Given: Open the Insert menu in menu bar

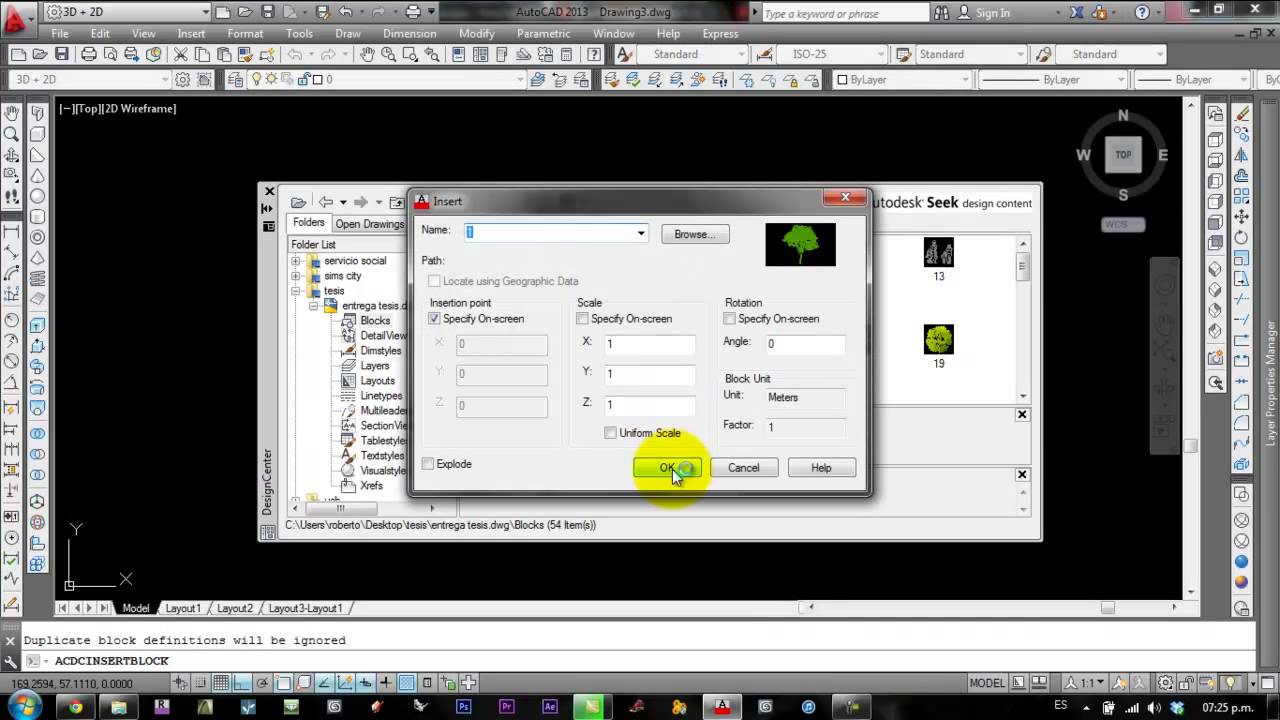Looking at the screenshot, I should 191,33.
